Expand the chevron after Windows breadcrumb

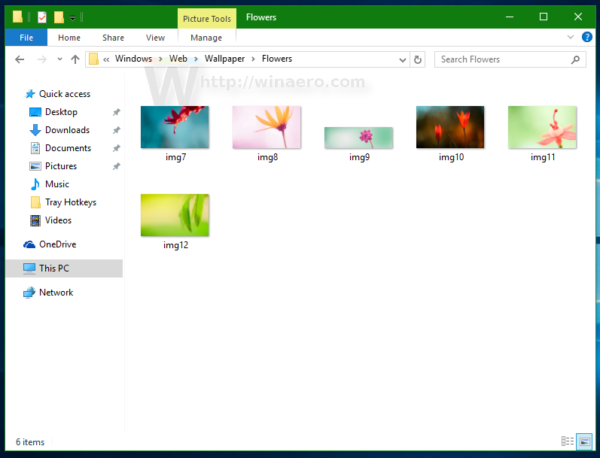click(161, 59)
